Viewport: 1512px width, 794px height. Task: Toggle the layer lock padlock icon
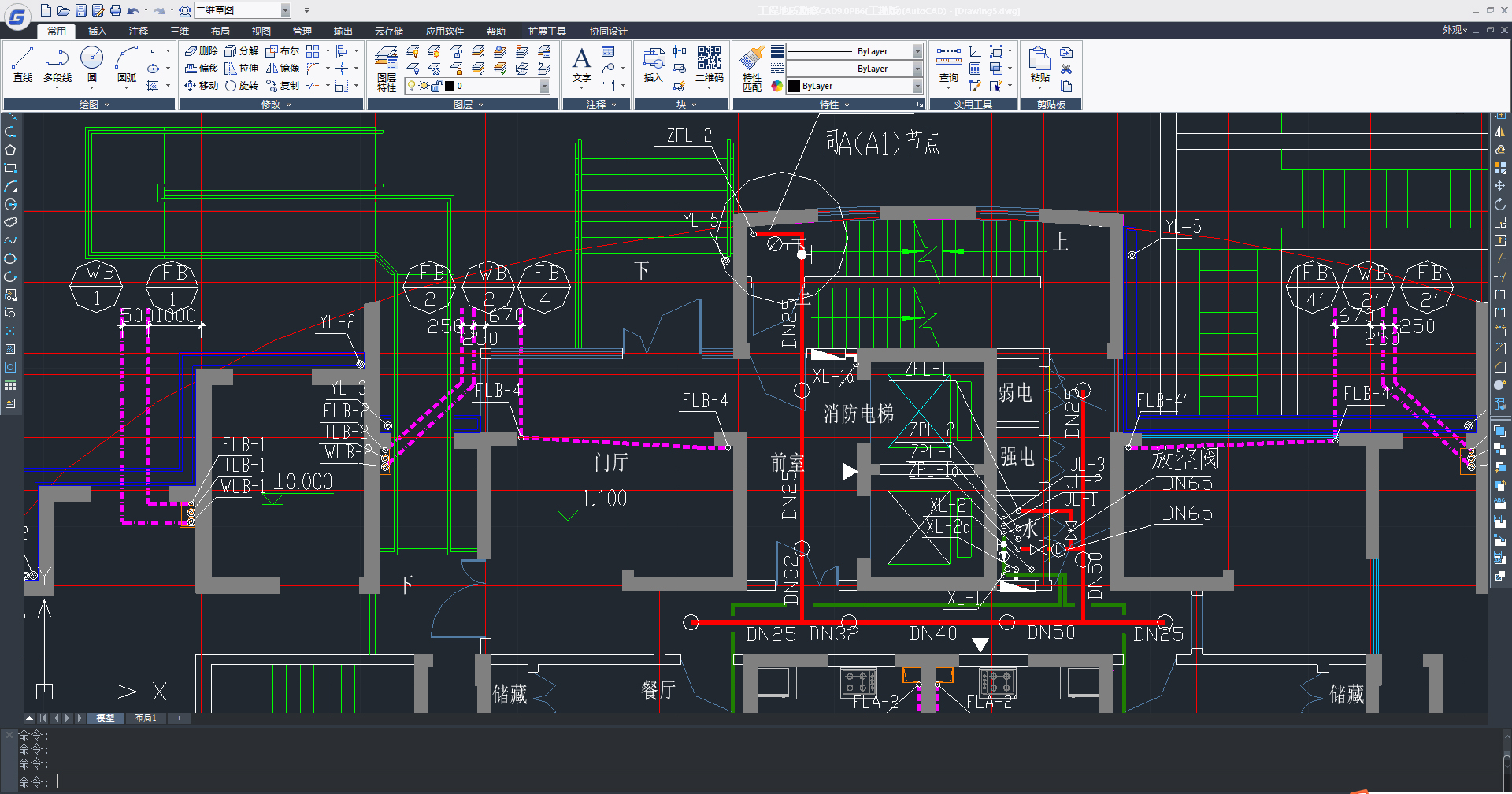tap(436, 86)
